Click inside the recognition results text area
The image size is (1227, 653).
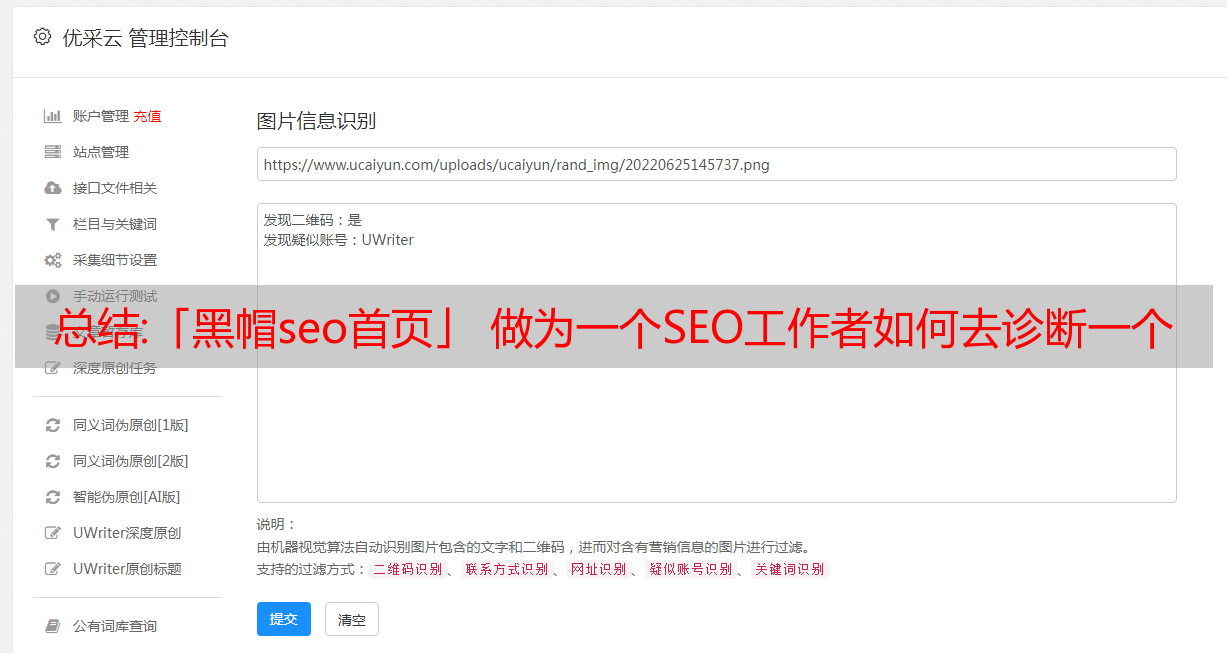tap(716, 420)
